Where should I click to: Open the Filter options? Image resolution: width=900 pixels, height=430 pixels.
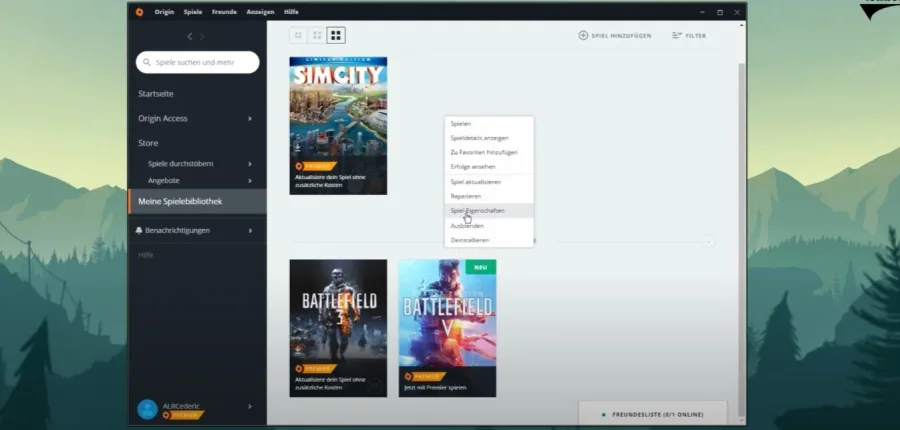point(689,36)
